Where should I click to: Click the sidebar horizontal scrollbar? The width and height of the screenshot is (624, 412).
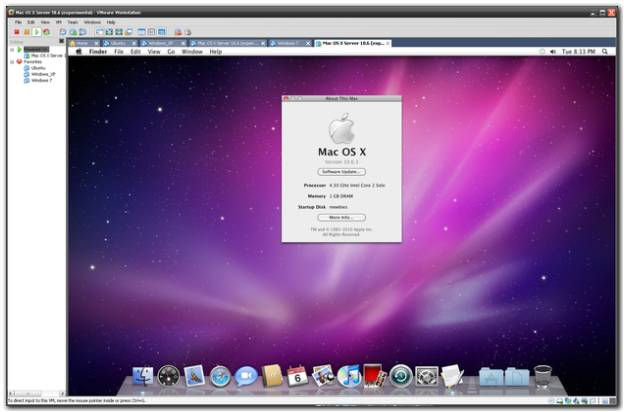[x=36, y=393]
